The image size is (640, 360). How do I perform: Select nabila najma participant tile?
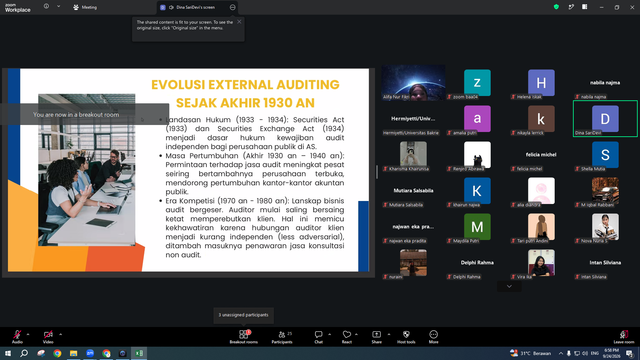pyautogui.click(x=605, y=82)
